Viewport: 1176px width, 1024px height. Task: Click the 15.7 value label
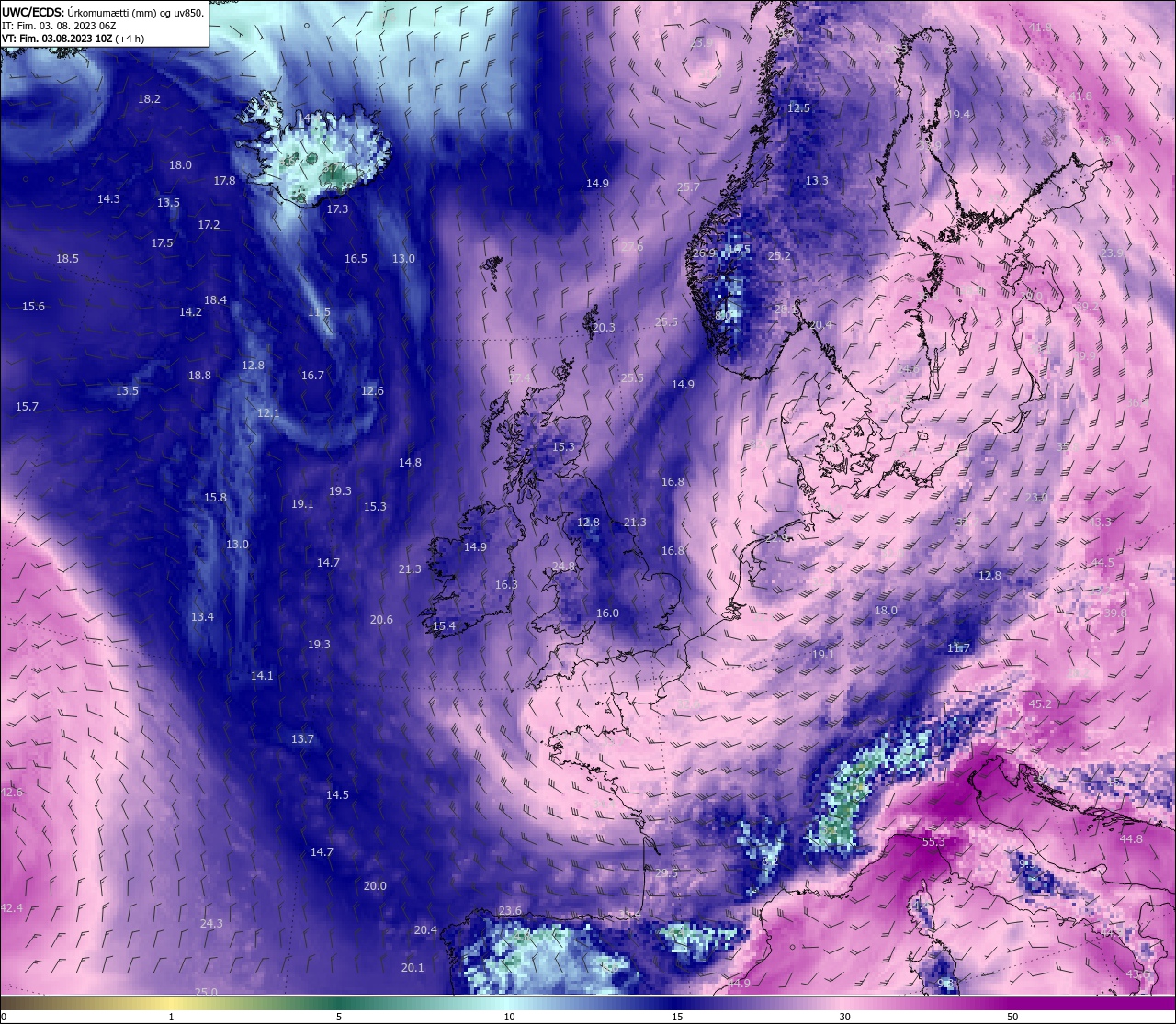pos(27,406)
